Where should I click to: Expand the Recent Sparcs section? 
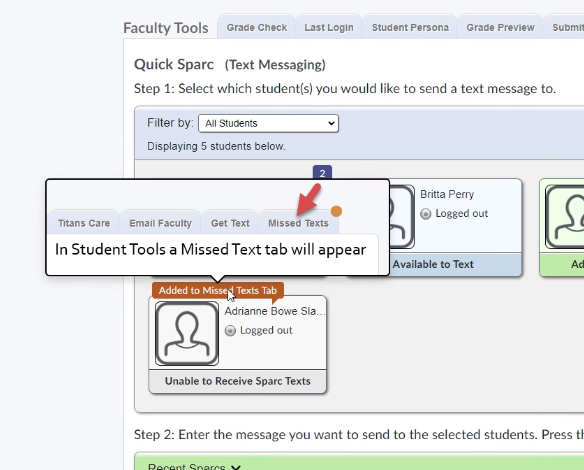pyautogui.click(x=194, y=467)
